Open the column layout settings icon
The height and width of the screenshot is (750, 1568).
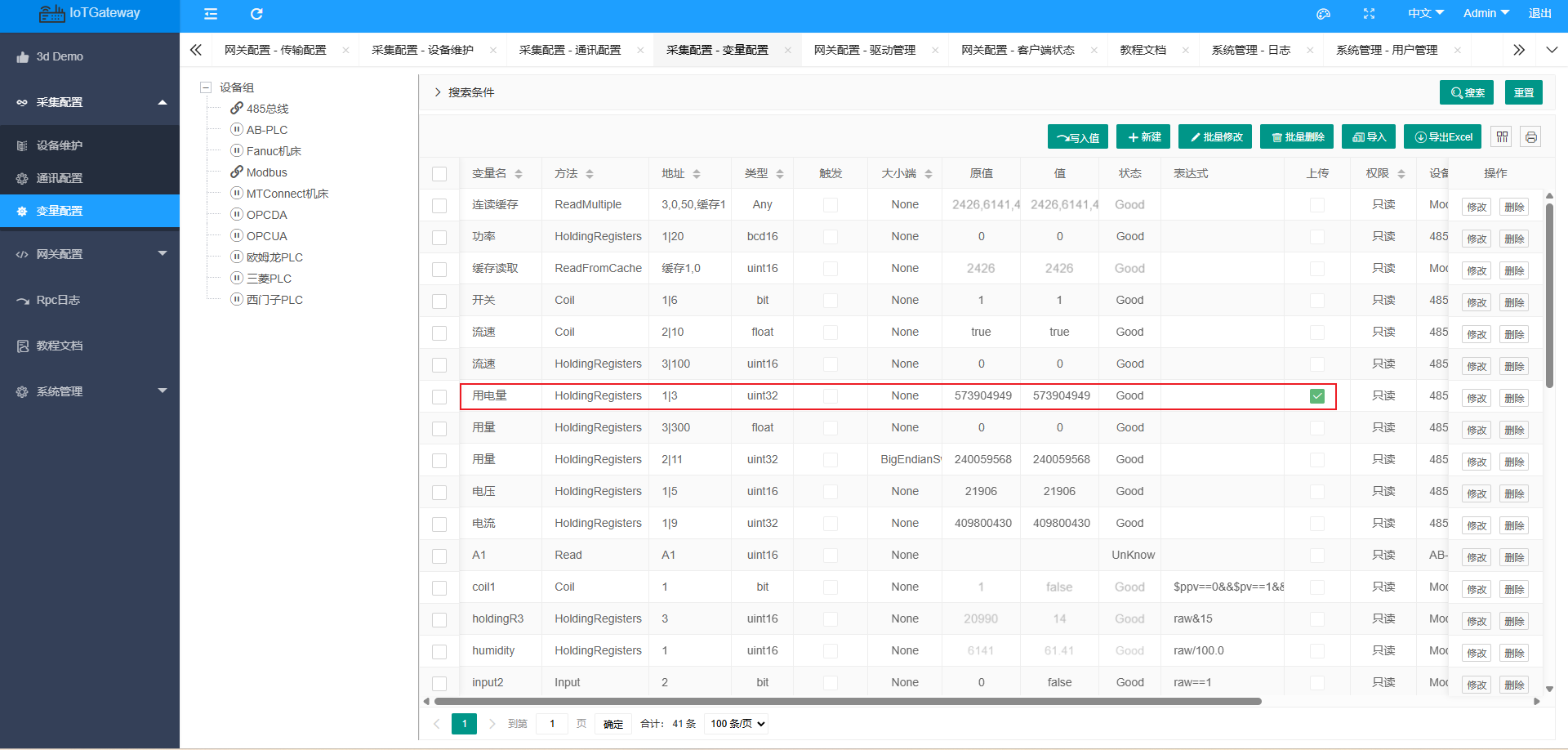pos(1502,136)
